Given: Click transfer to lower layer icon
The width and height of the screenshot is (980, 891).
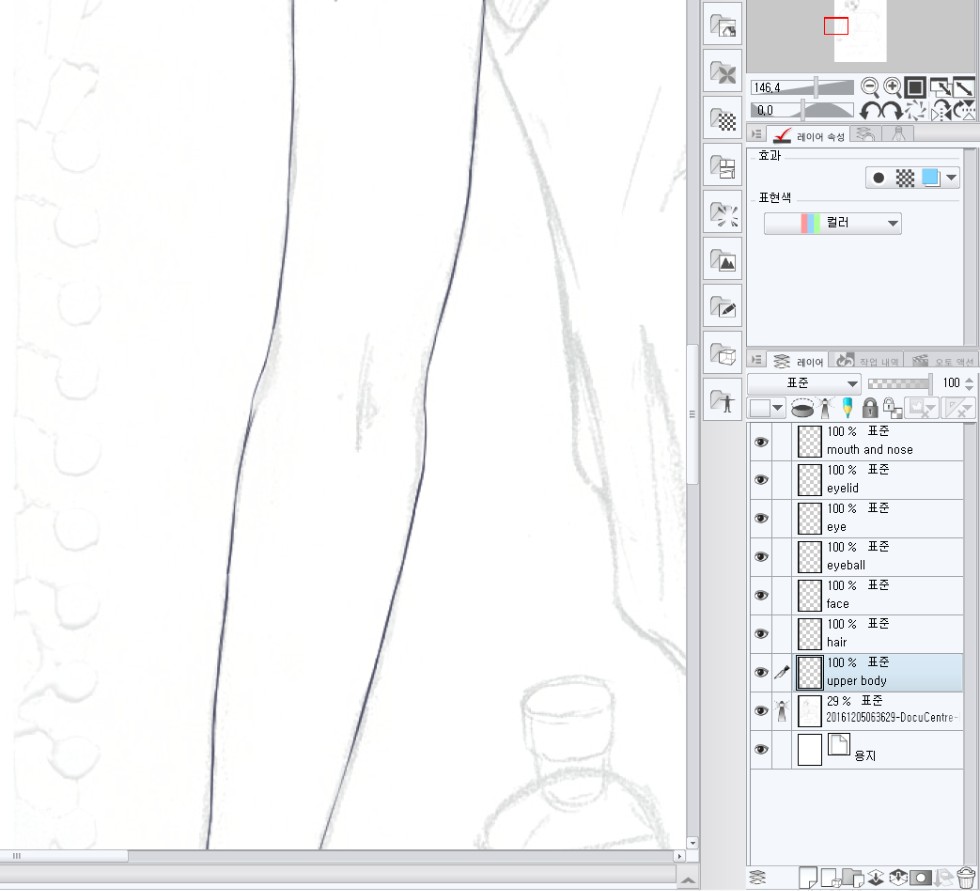Looking at the screenshot, I should tap(875, 877).
